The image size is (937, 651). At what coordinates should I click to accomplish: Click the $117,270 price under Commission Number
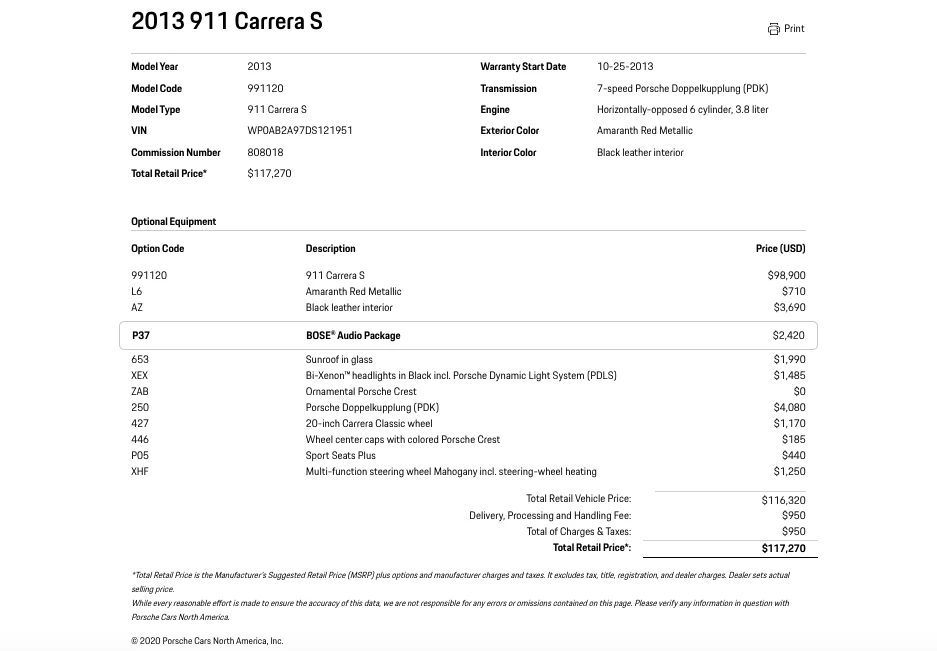pyautogui.click(x=270, y=173)
